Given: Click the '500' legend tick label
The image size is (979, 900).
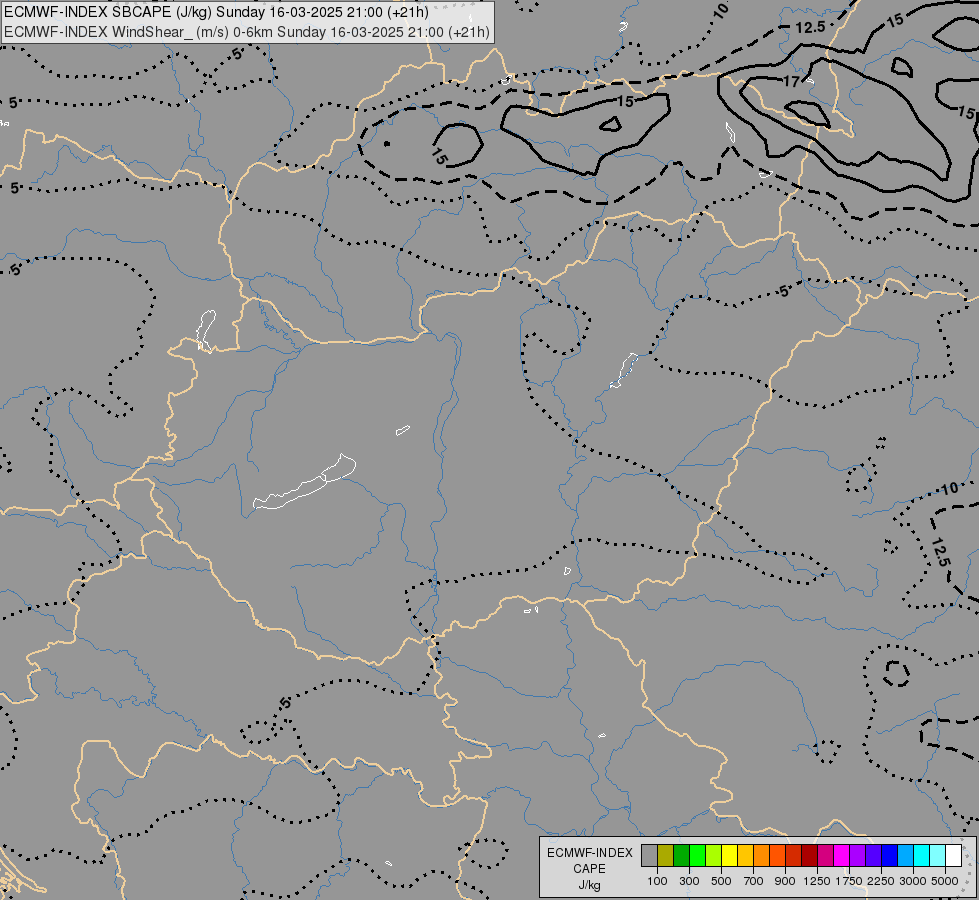Looking at the screenshot, I should click(x=721, y=881).
